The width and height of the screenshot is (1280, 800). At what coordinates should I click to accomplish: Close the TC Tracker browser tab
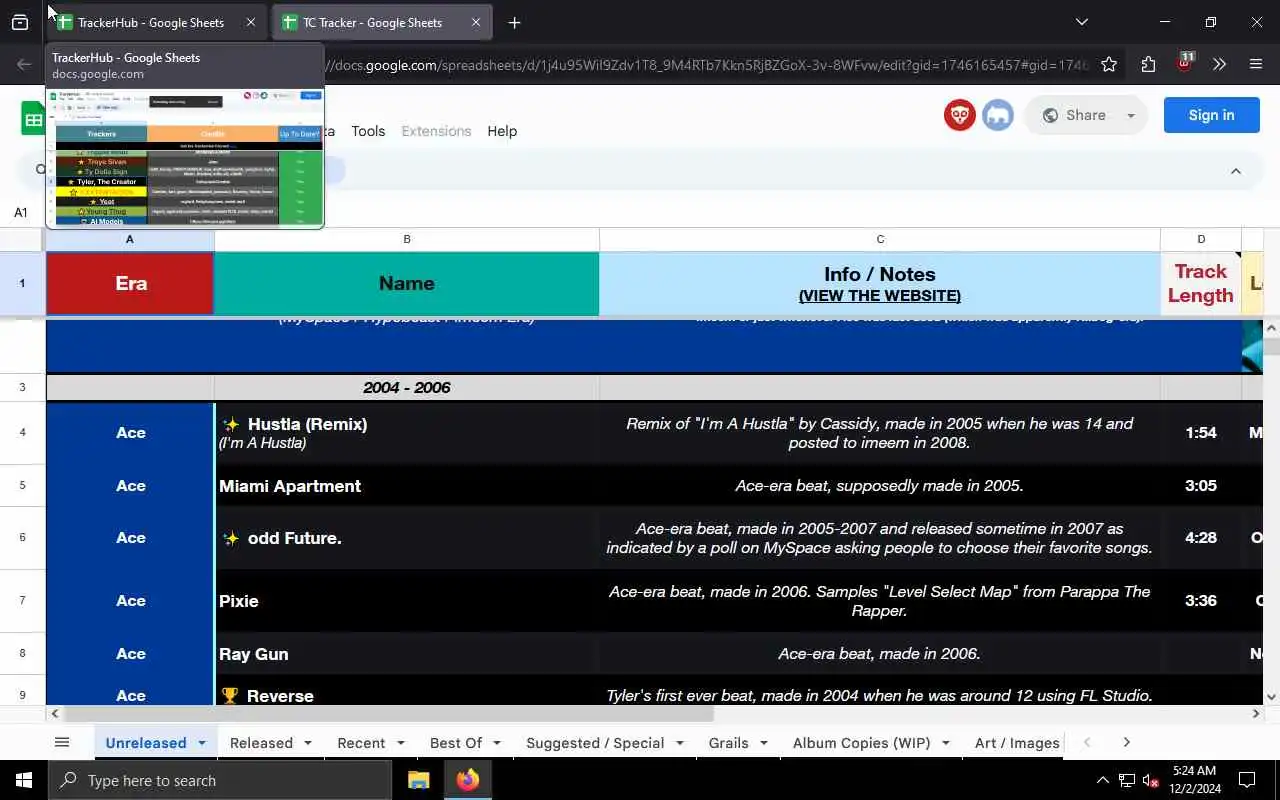tap(476, 22)
